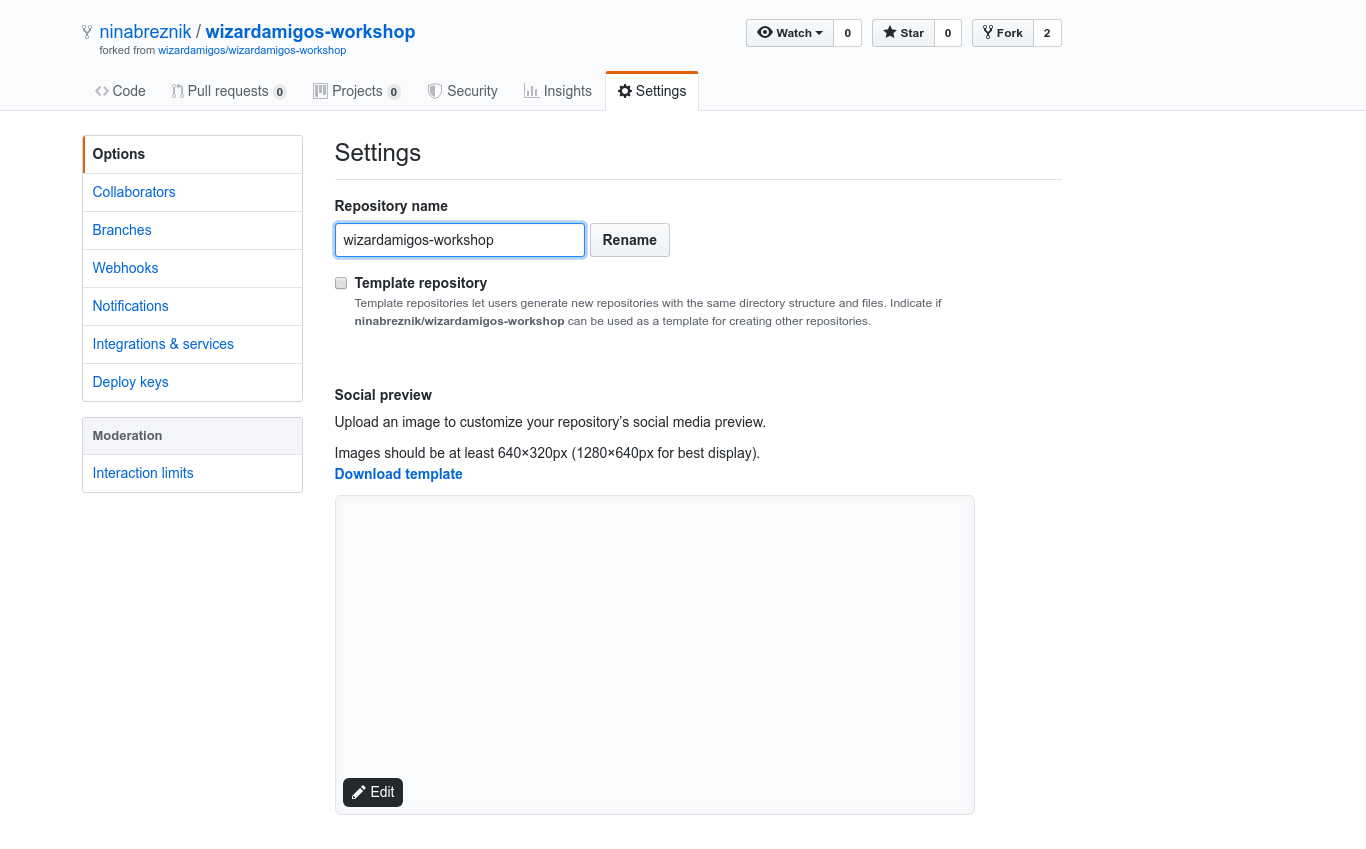Click the Social preview heading

(x=383, y=395)
